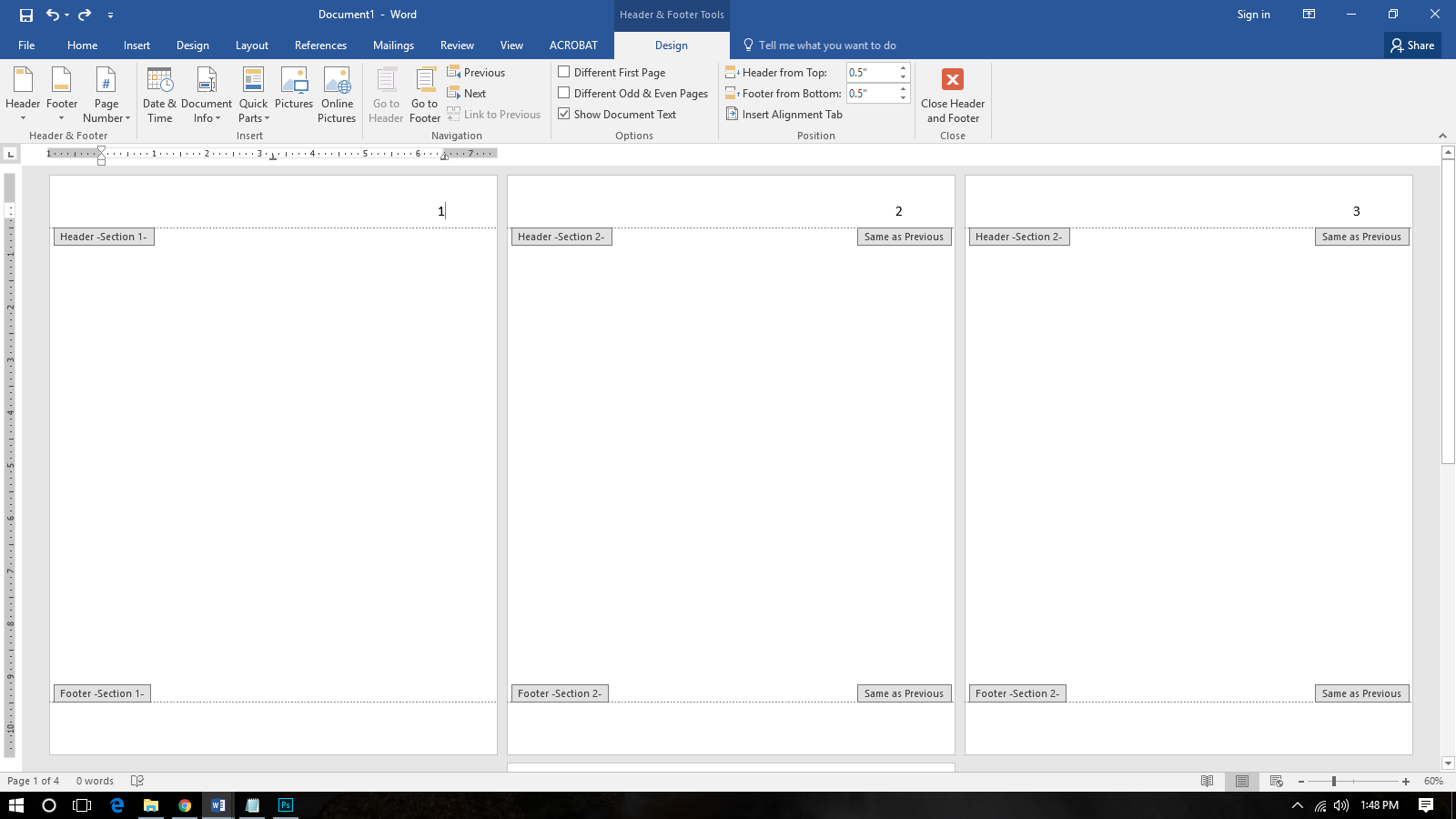Enable Different First Page headers
The width and height of the screenshot is (1456, 819).
coord(565,72)
